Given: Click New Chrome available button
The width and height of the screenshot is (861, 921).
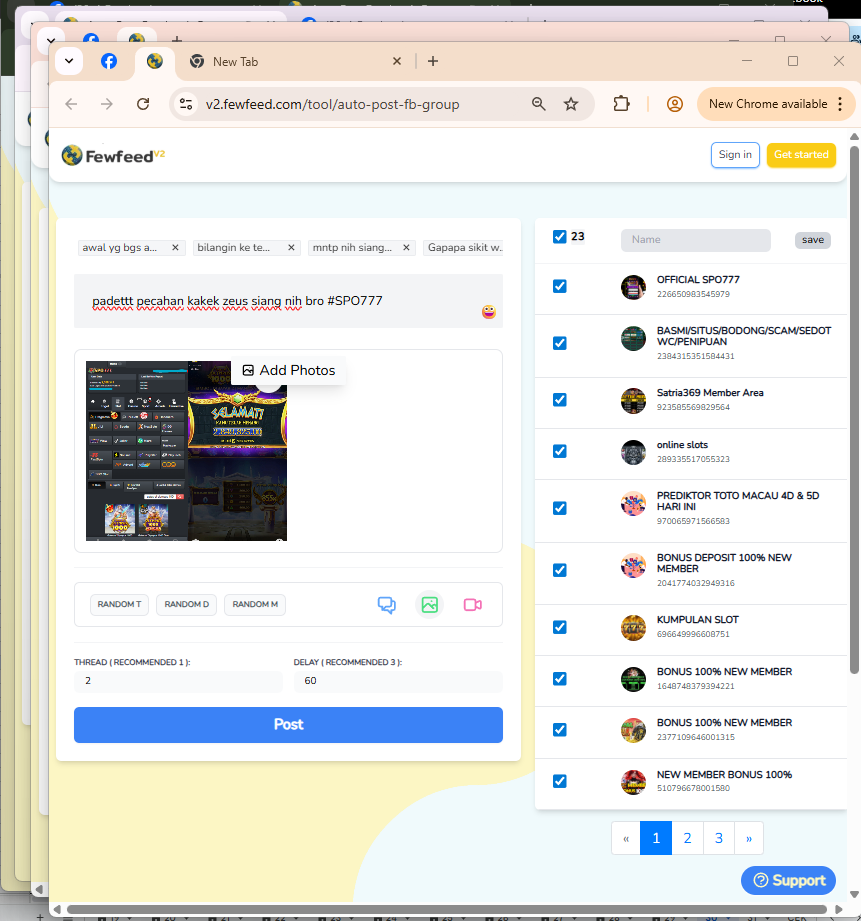Looking at the screenshot, I should point(768,104).
